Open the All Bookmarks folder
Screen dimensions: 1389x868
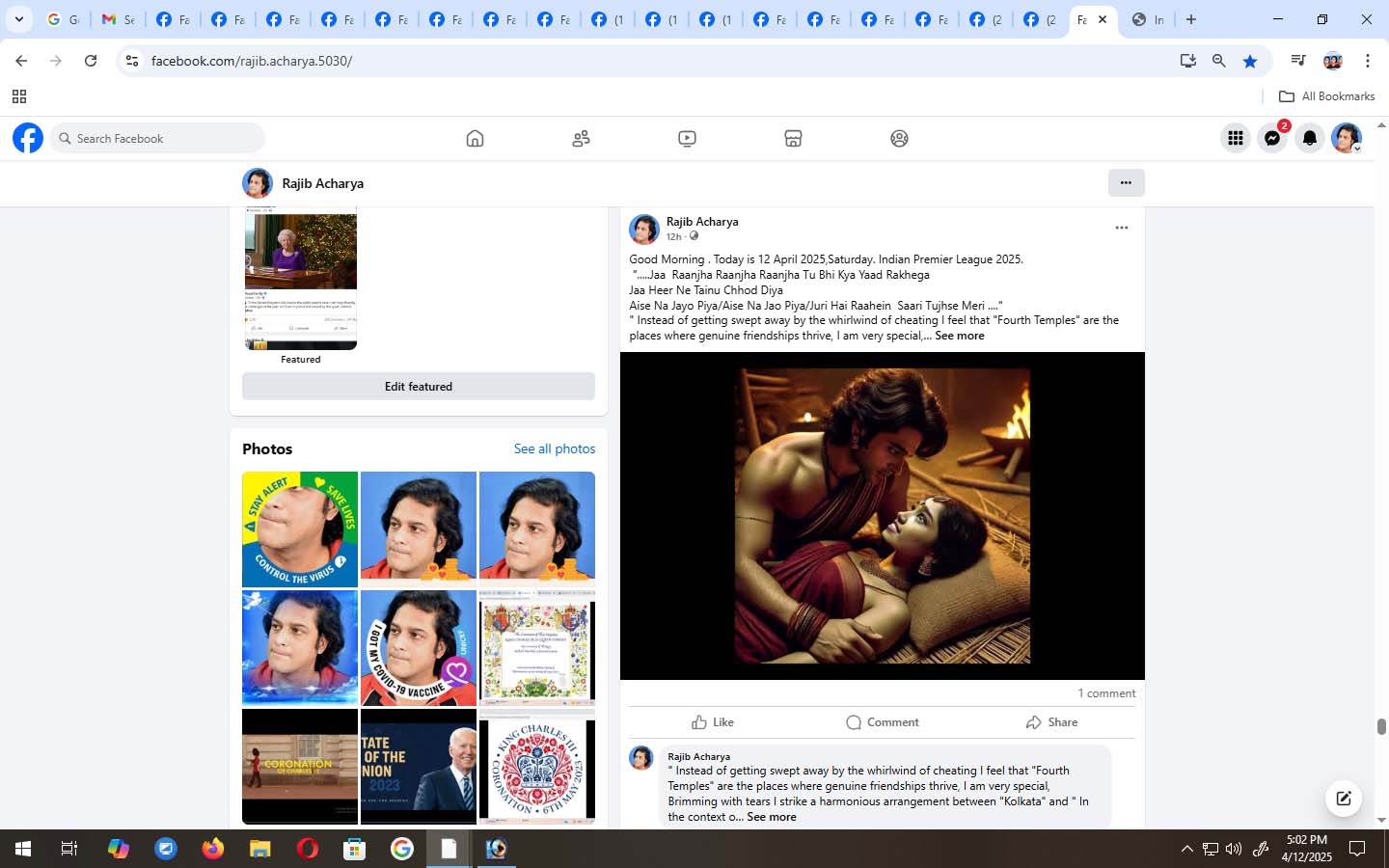click(1326, 96)
